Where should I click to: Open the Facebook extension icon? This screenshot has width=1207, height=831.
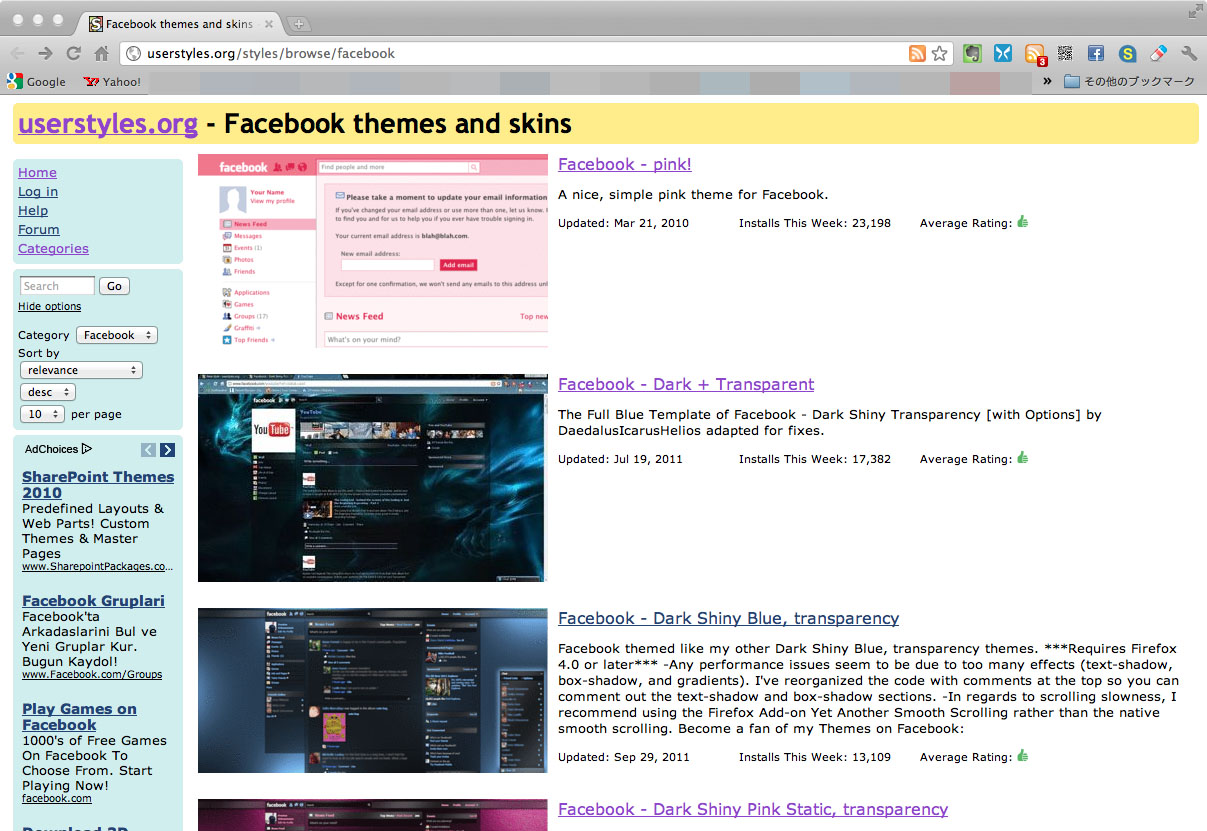(x=1096, y=54)
